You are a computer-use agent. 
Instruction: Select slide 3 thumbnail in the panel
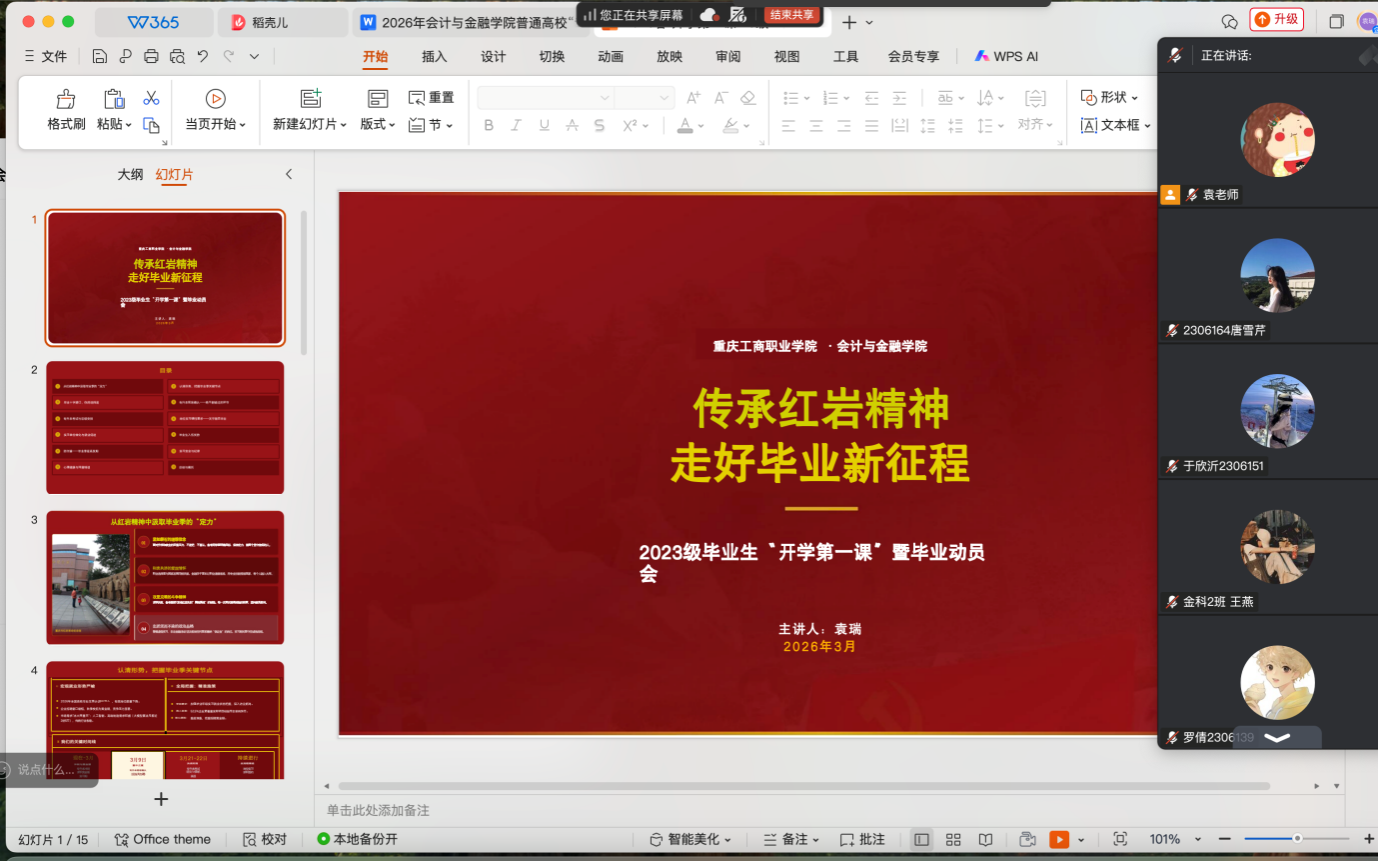(x=165, y=577)
